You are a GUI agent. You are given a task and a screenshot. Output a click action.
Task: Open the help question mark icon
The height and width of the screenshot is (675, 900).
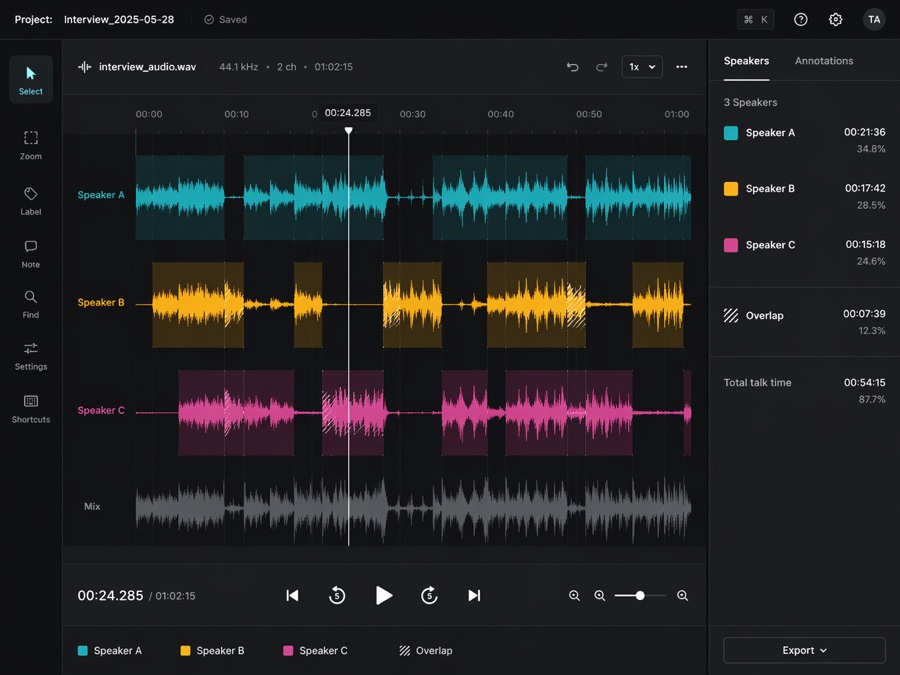800,20
